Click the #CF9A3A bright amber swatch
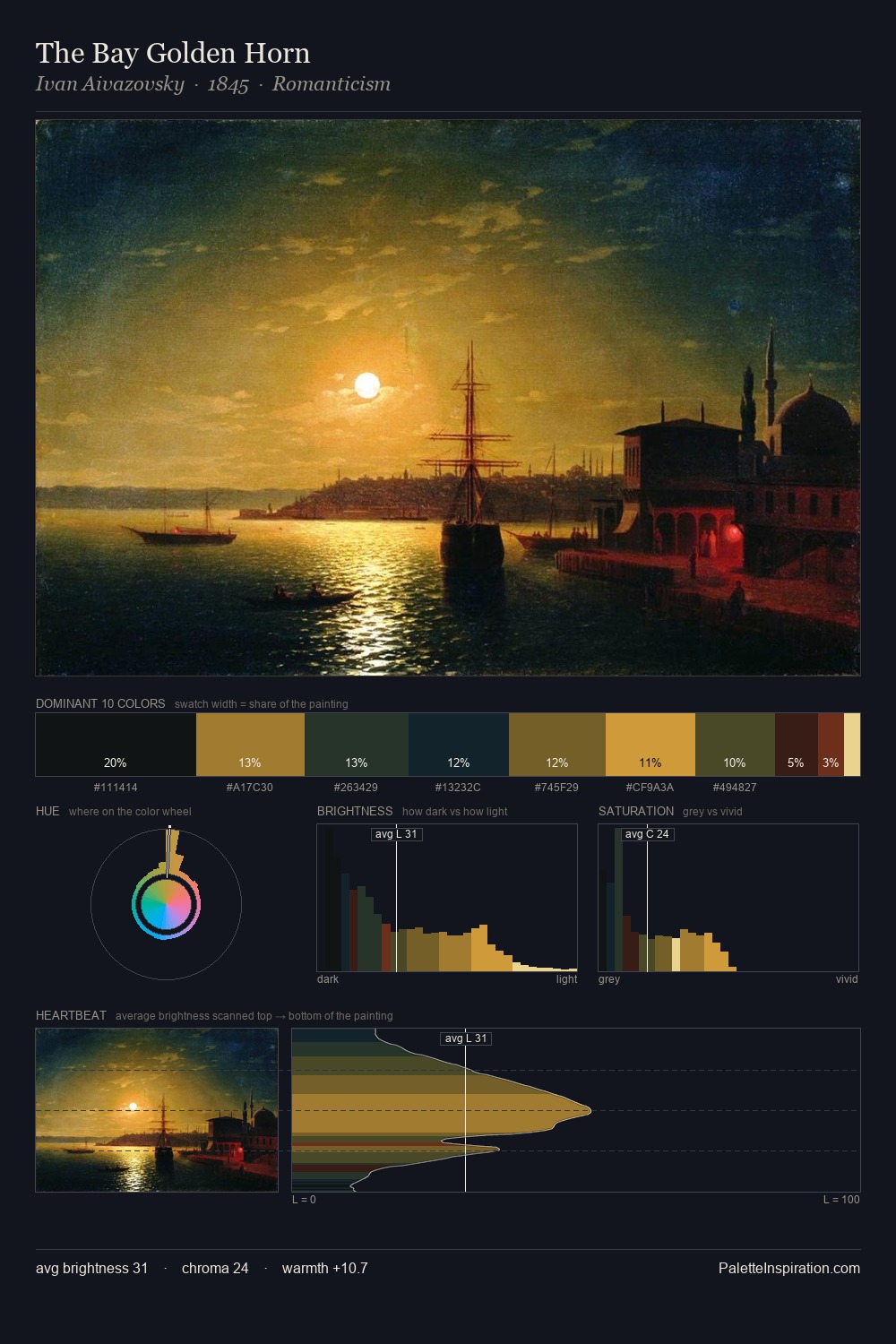The height and width of the screenshot is (1344, 896). click(x=650, y=745)
